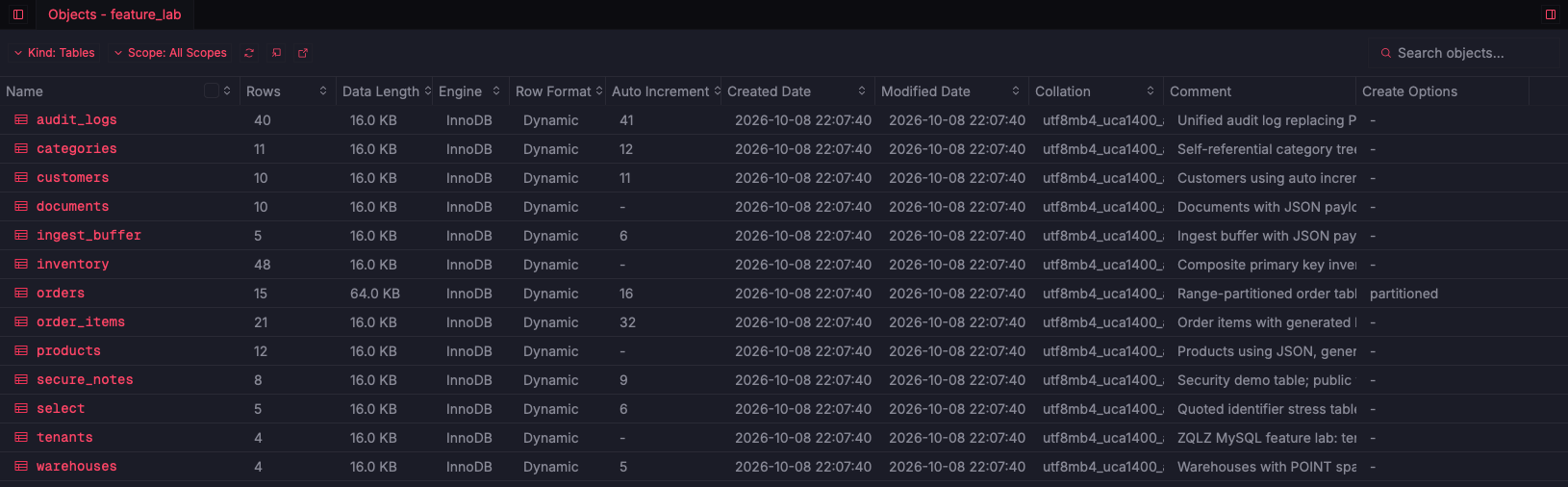Sort by Created Date using sort arrows

tap(862, 90)
